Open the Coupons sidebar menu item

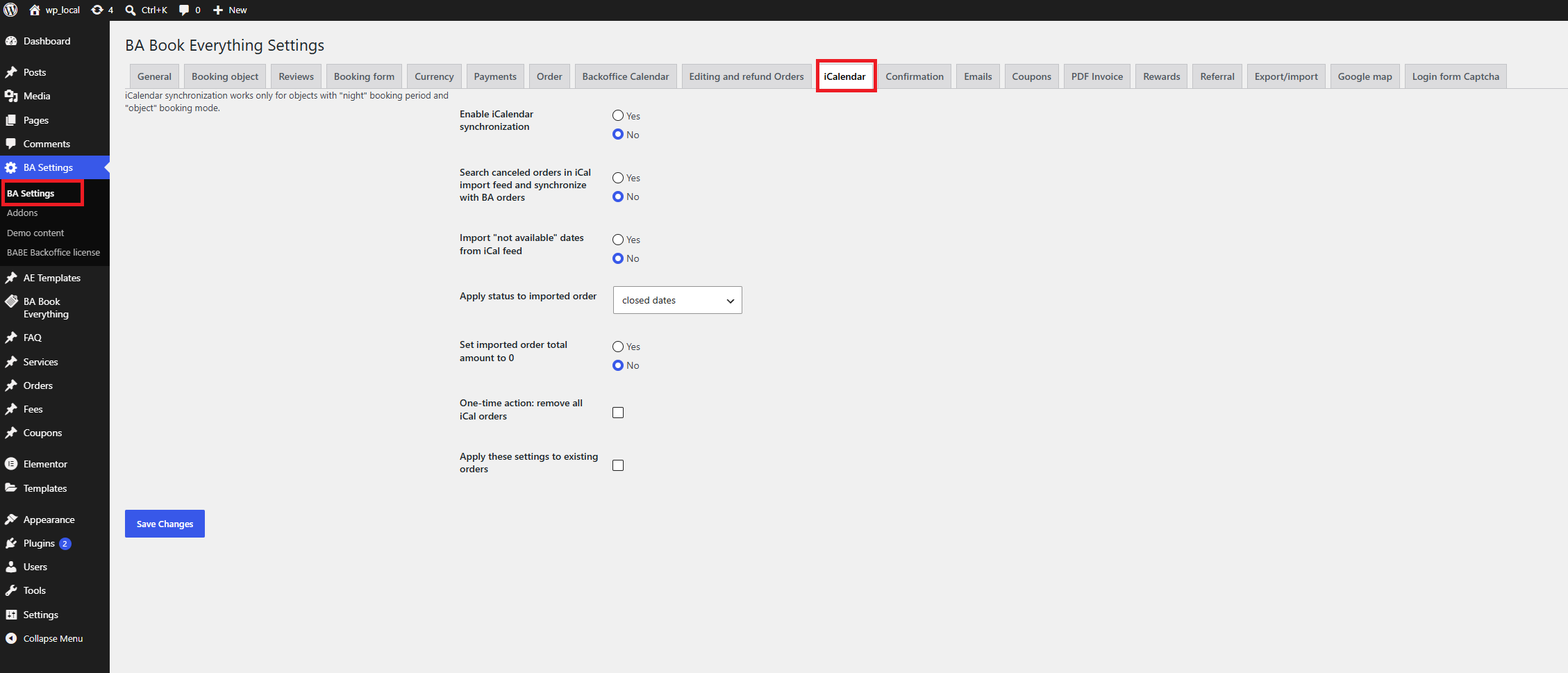[x=42, y=433]
